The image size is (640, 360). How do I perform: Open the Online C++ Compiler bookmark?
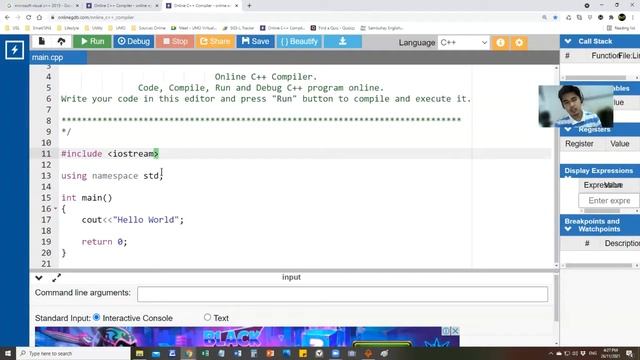point(282,28)
